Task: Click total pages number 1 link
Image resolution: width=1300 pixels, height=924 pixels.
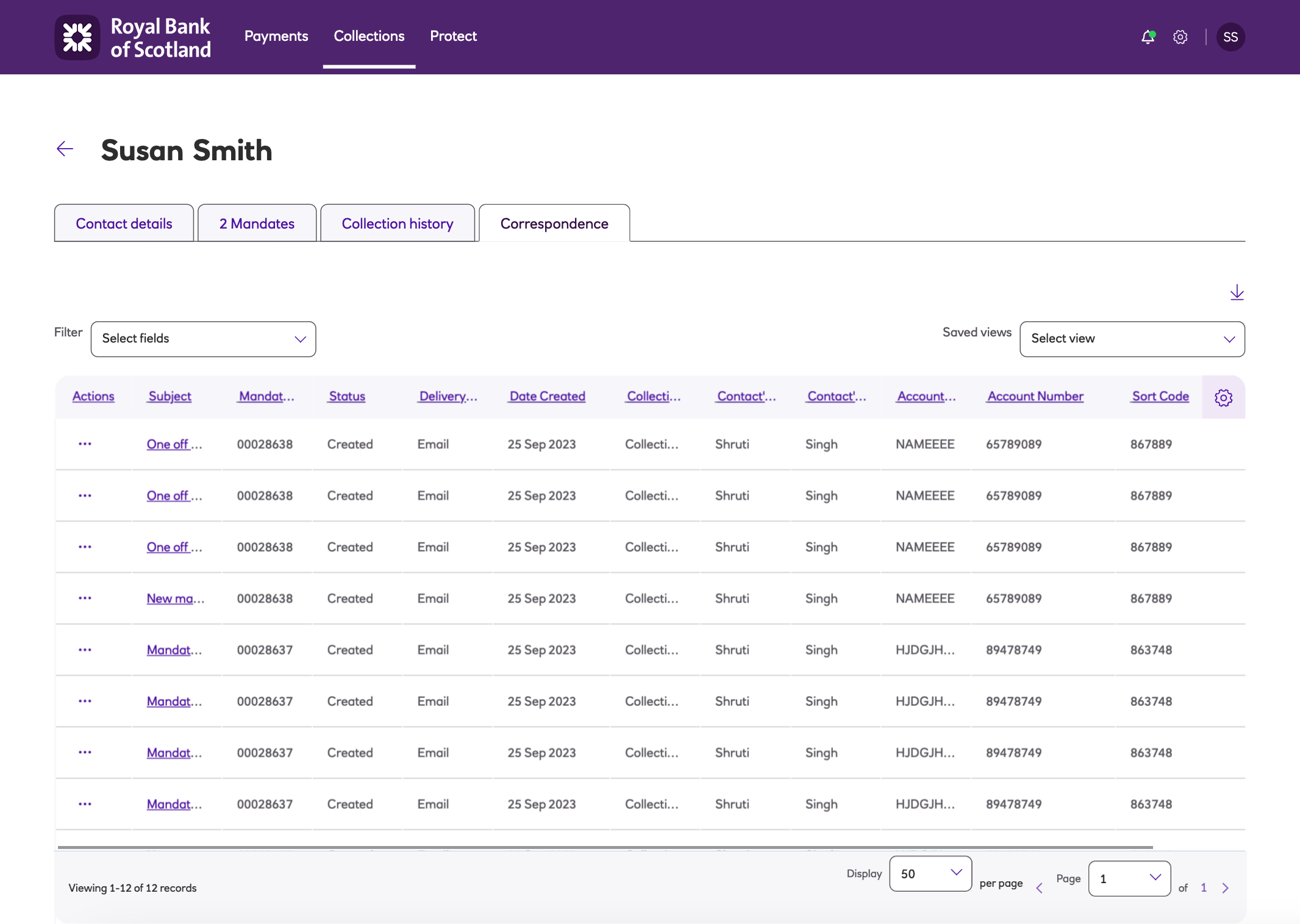Action: [x=1204, y=888]
